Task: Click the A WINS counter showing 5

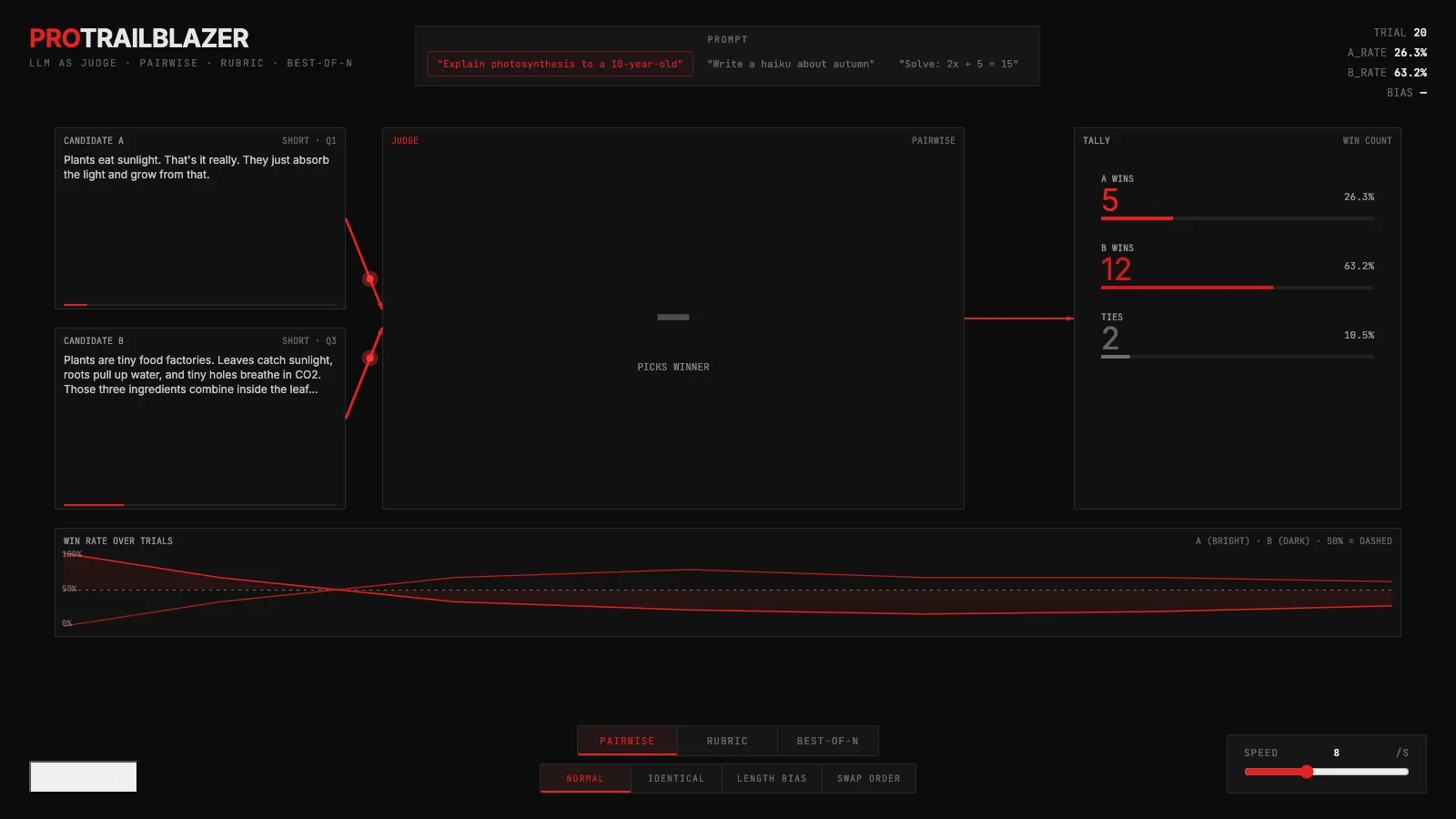Action: (1108, 200)
